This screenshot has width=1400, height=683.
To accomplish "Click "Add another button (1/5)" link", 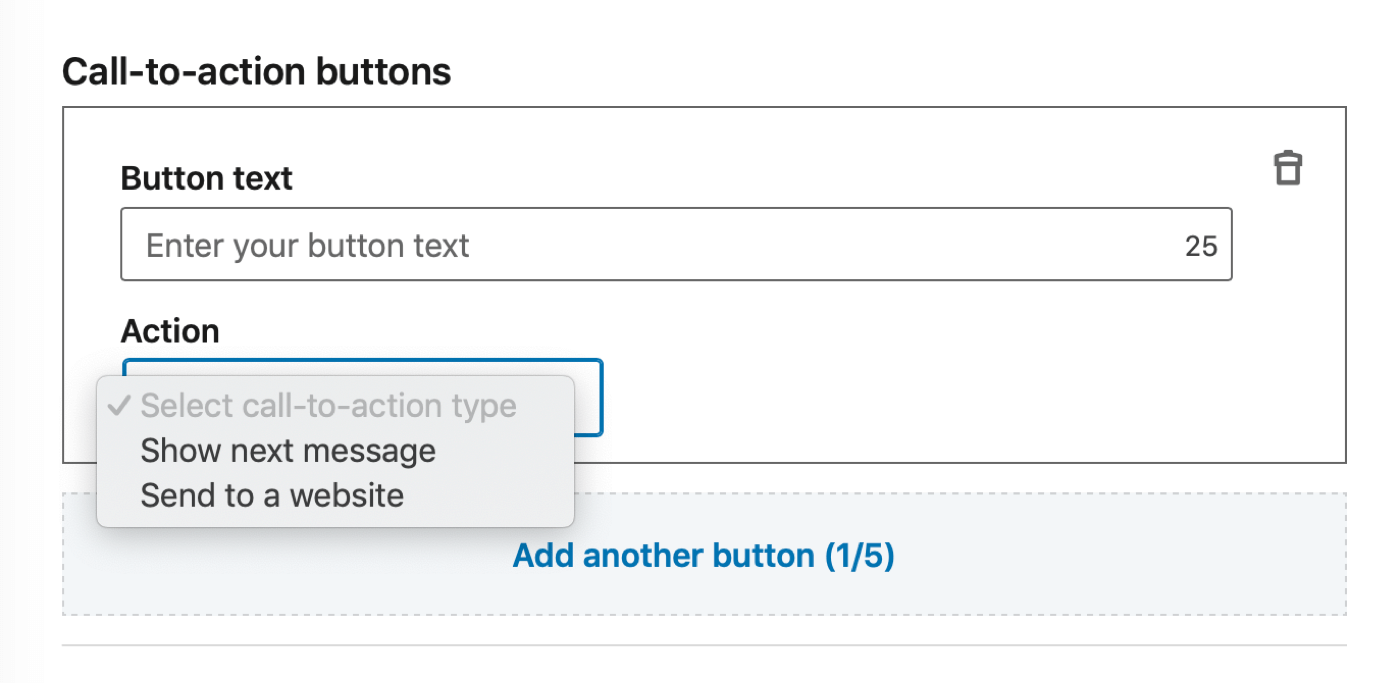I will click(x=703, y=555).
